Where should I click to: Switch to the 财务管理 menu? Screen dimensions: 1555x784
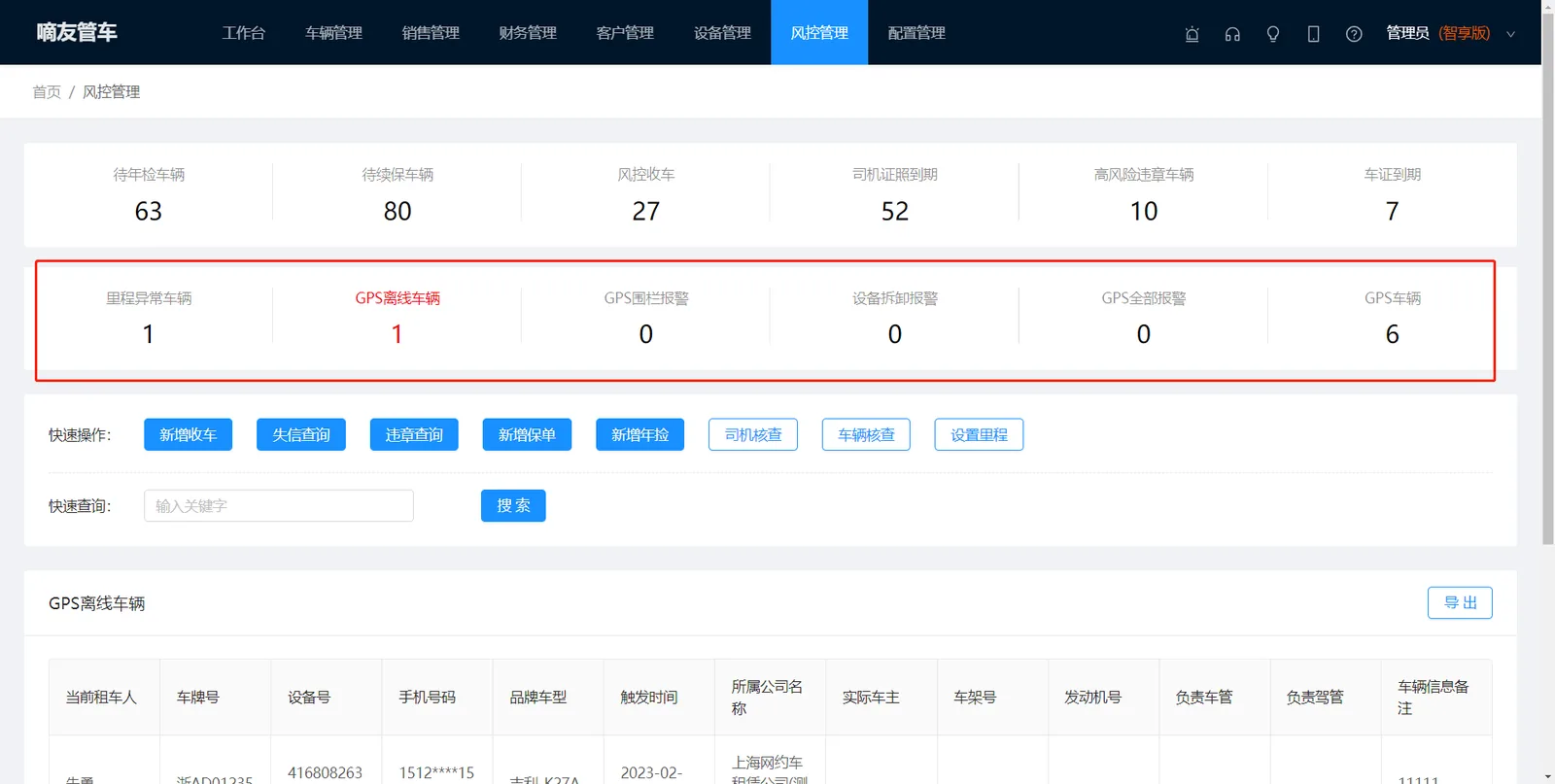[x=528, y=33]
